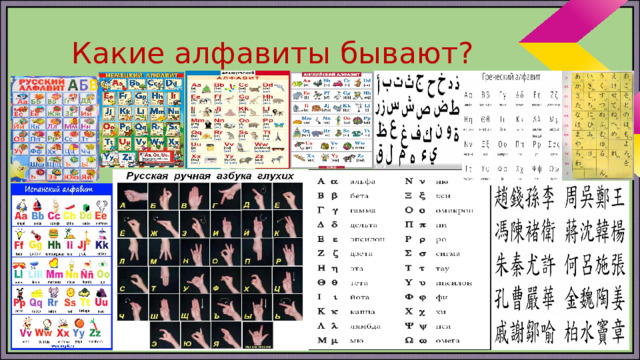The height and width of the screenshot is (360, 640).
Task: Click the hand sign for letter З
Action: point(195,224)
